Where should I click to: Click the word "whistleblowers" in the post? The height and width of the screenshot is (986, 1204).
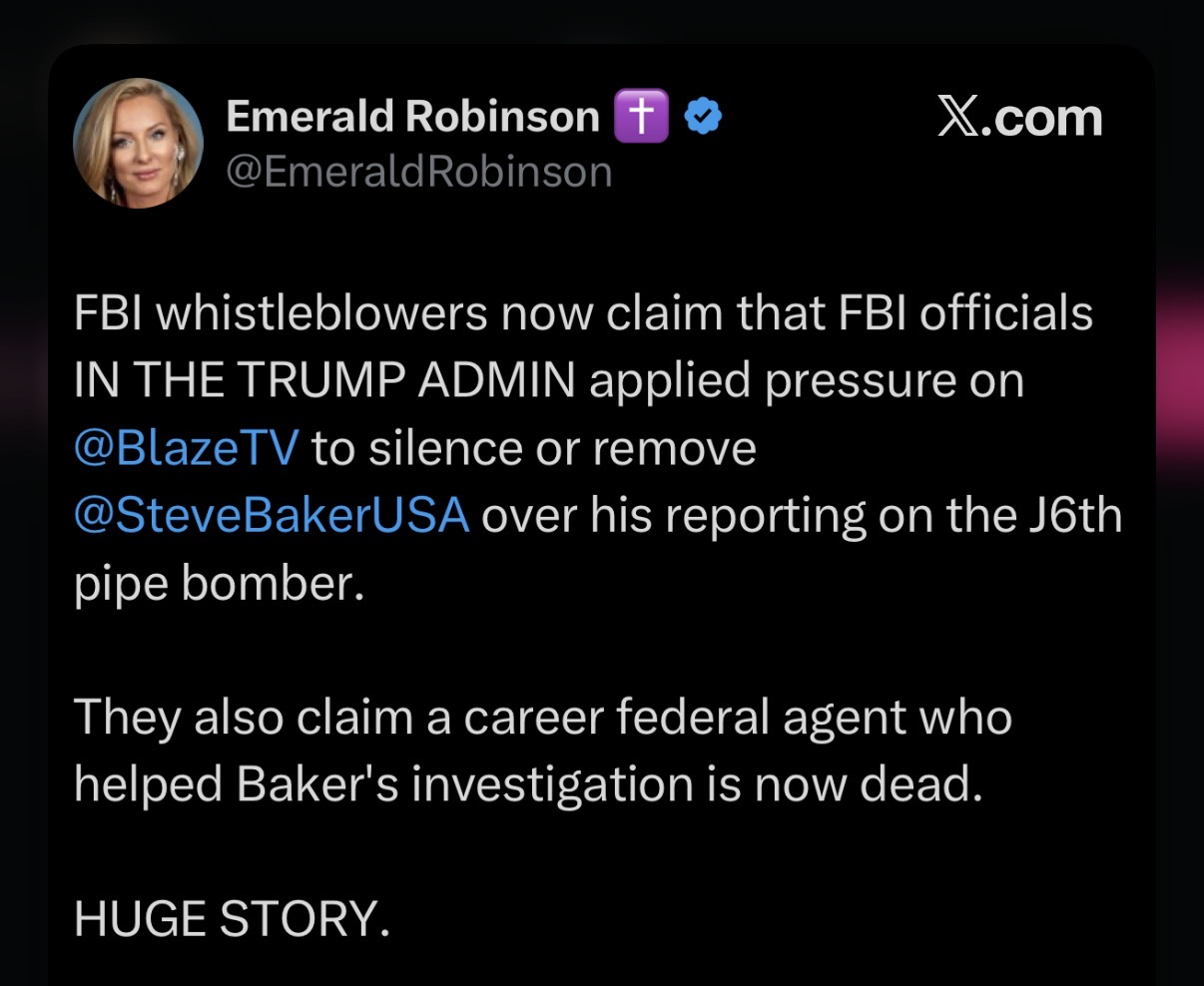pos(322,313)
